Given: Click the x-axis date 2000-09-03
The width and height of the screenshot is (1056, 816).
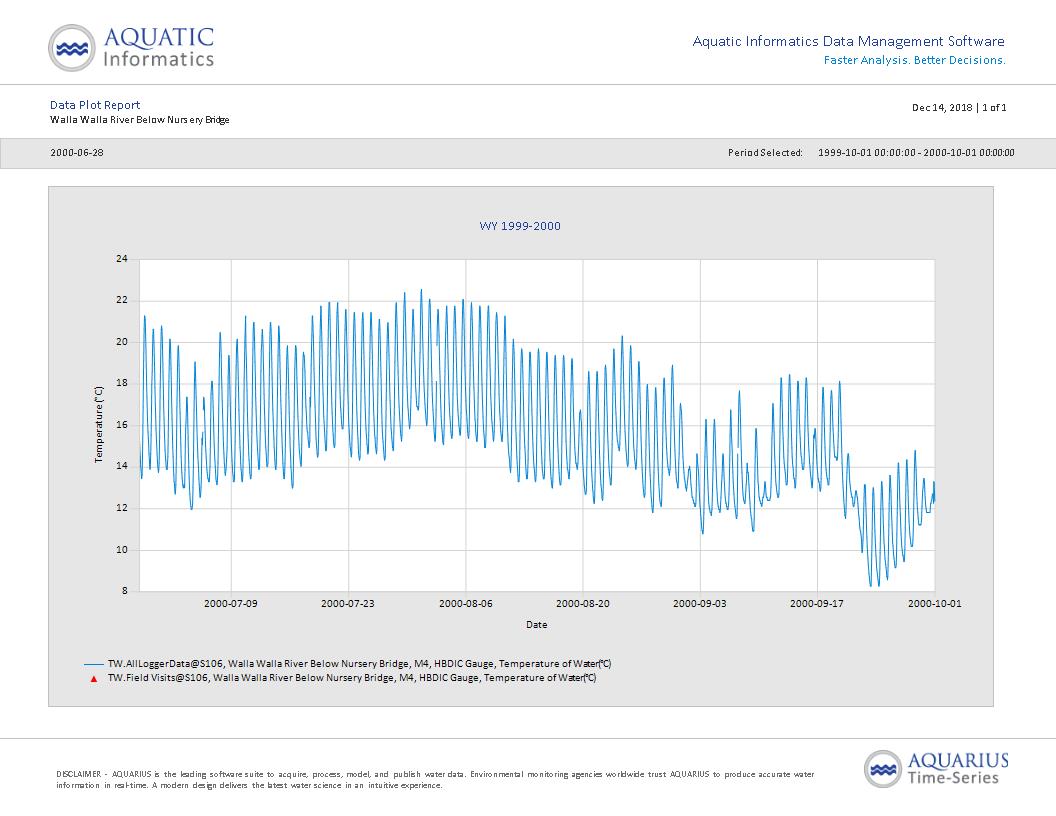Looking at the screenshot, I should pos(700,604).
